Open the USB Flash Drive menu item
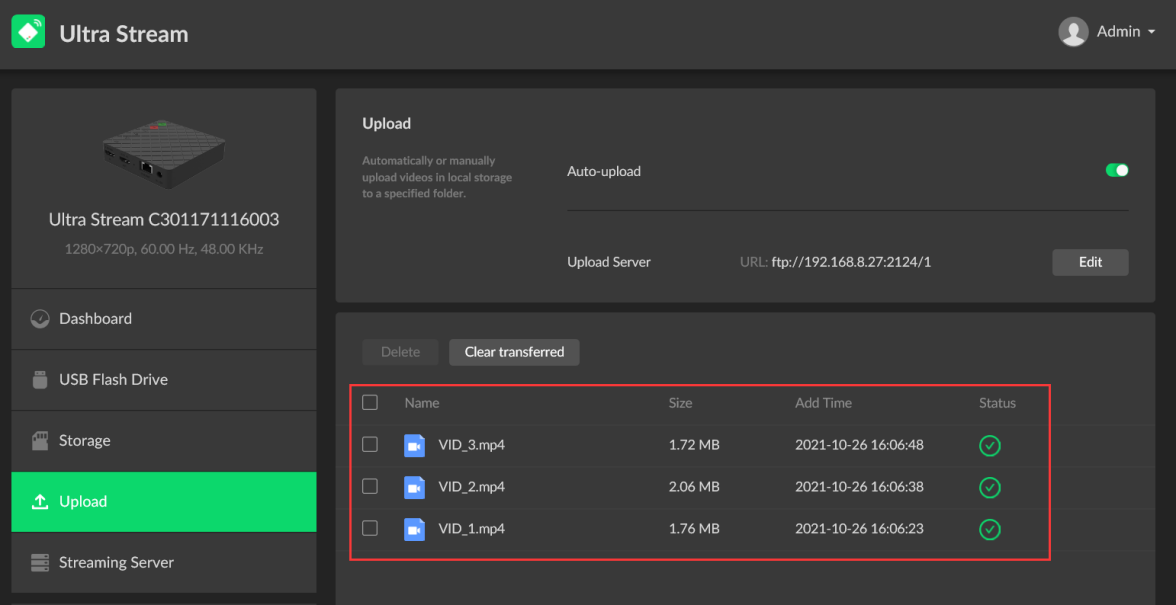 164,379
